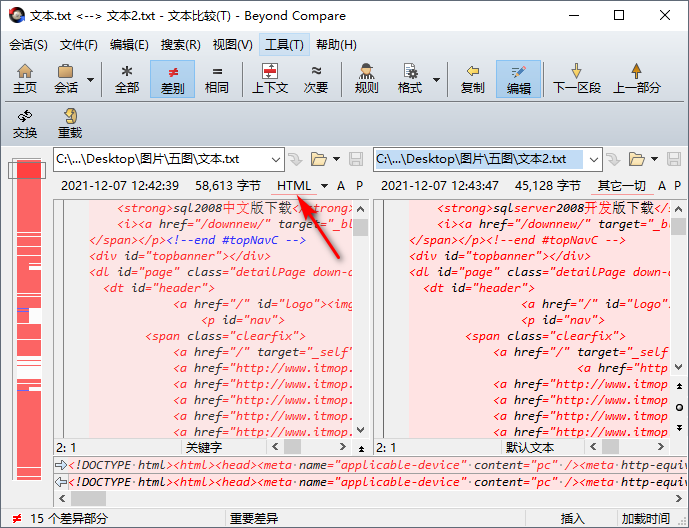Click the right 其它一切 file format label
This screenshot has height=528, width=689.
(621, 186)
